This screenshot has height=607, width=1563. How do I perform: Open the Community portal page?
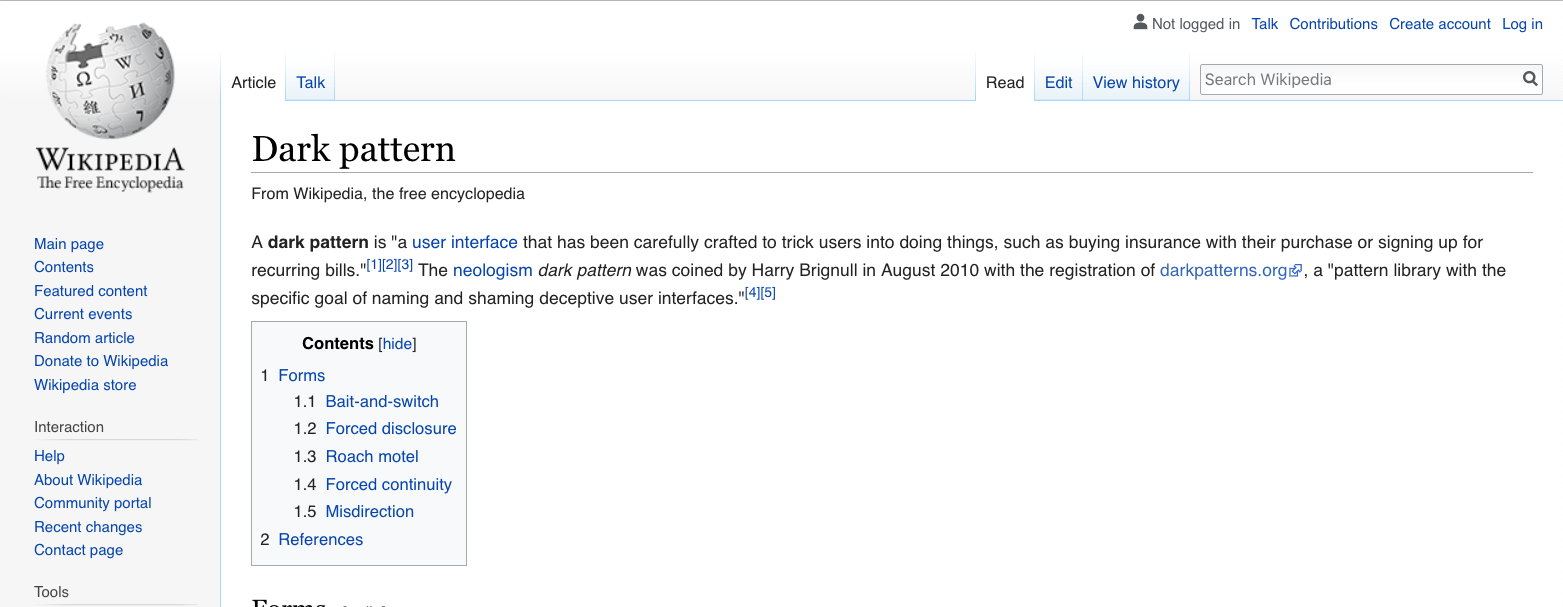pos(92,503)
